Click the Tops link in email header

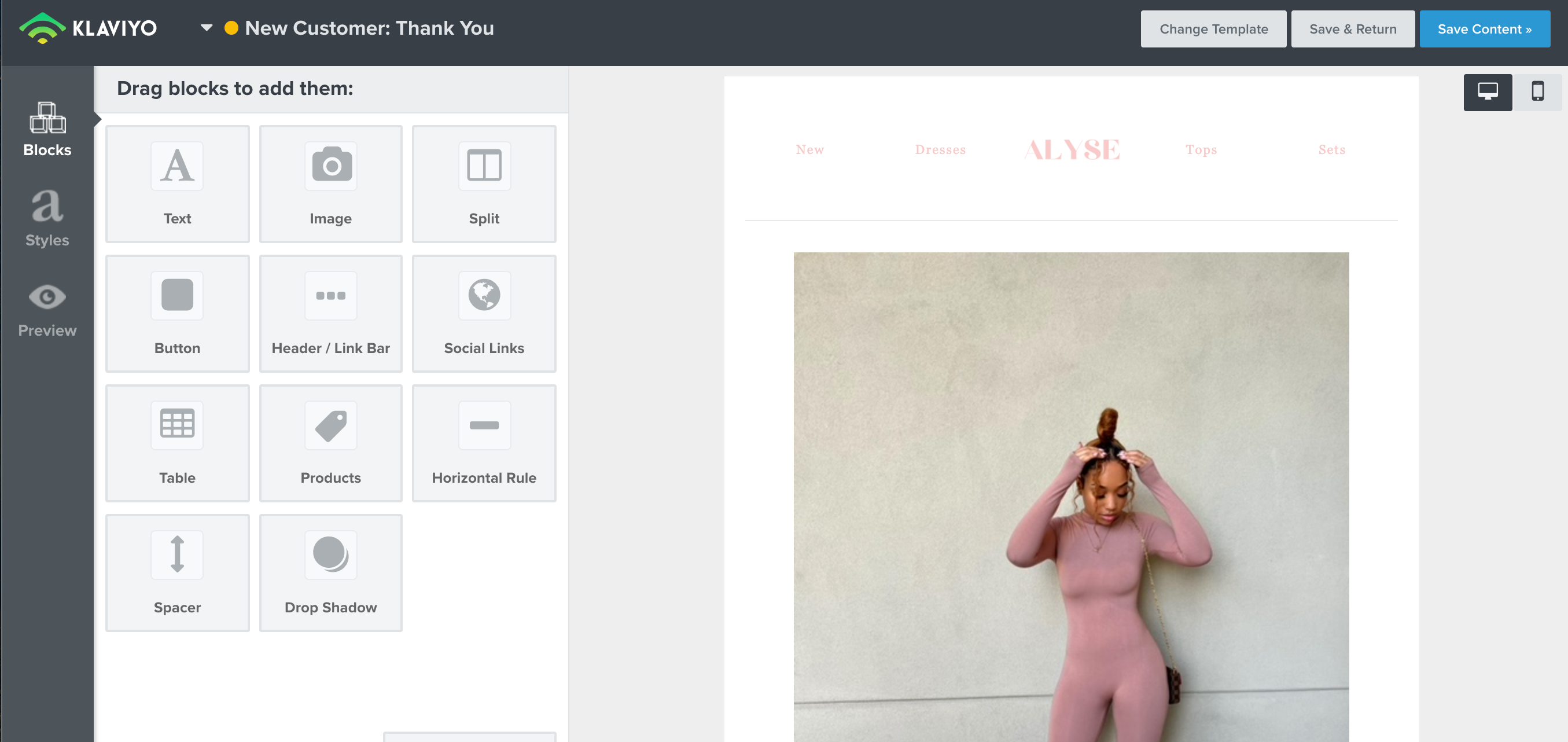1201,150
